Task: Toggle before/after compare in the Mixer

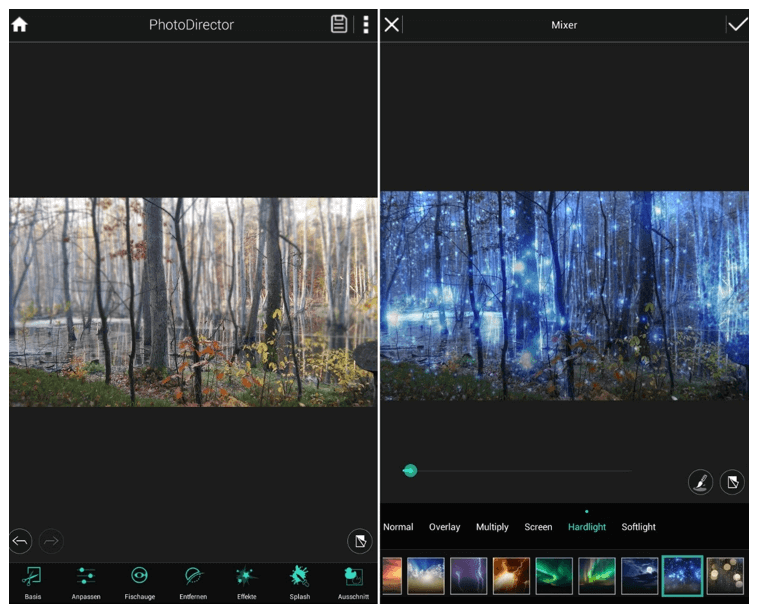Action: coord(732,483)
